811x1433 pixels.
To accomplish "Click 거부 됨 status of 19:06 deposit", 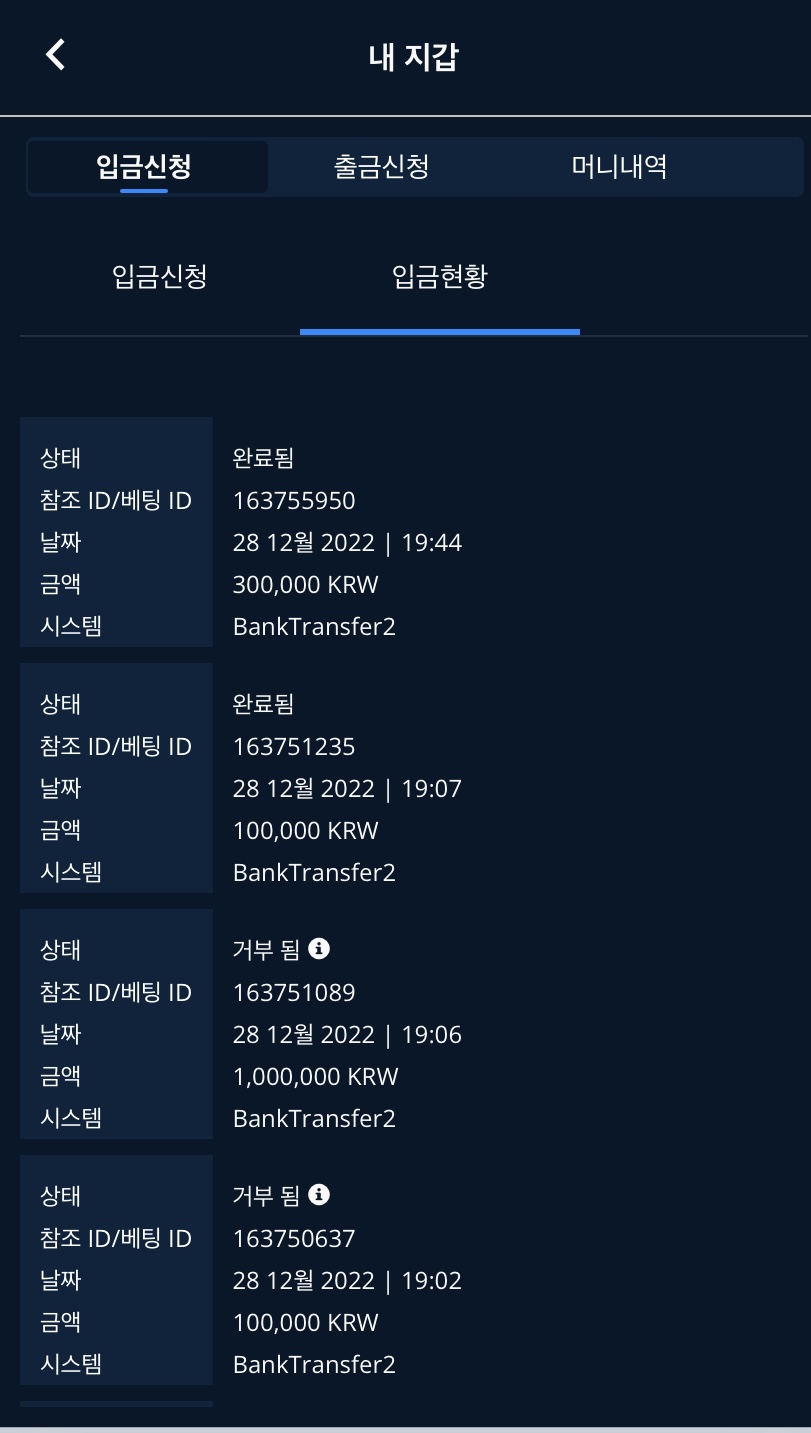I will 267,949.
